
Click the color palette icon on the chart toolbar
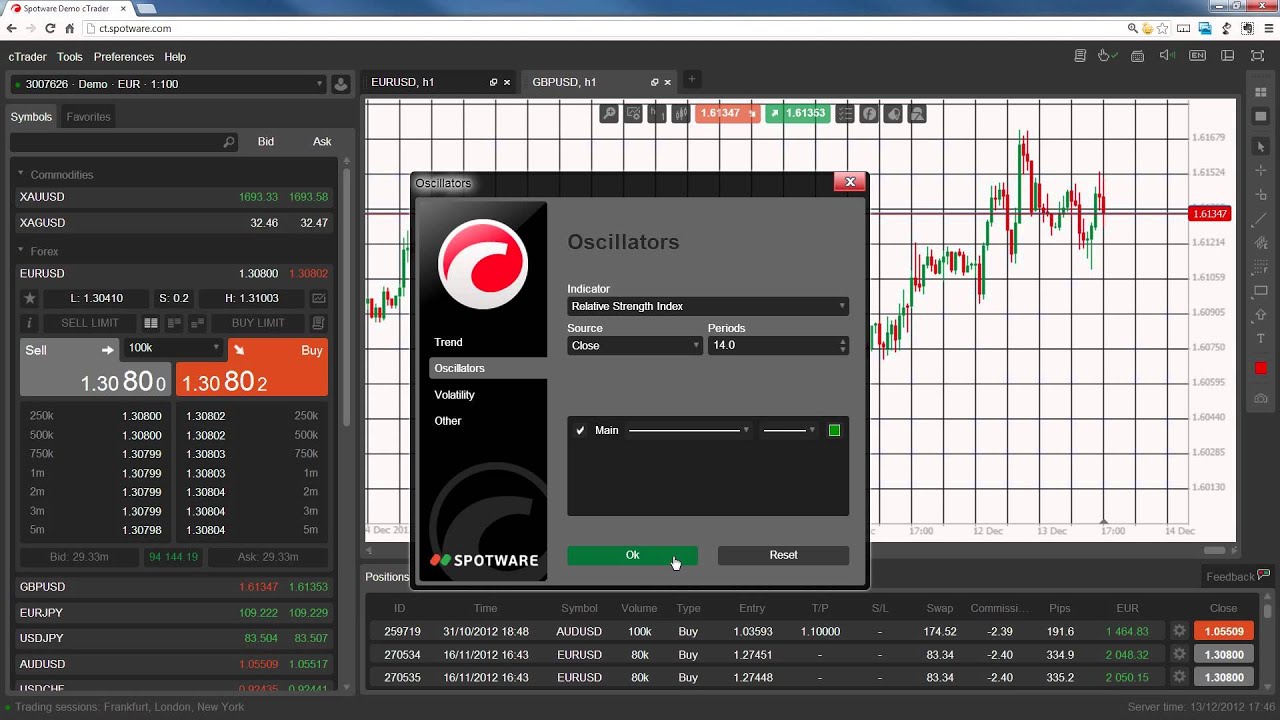point(894,114)
